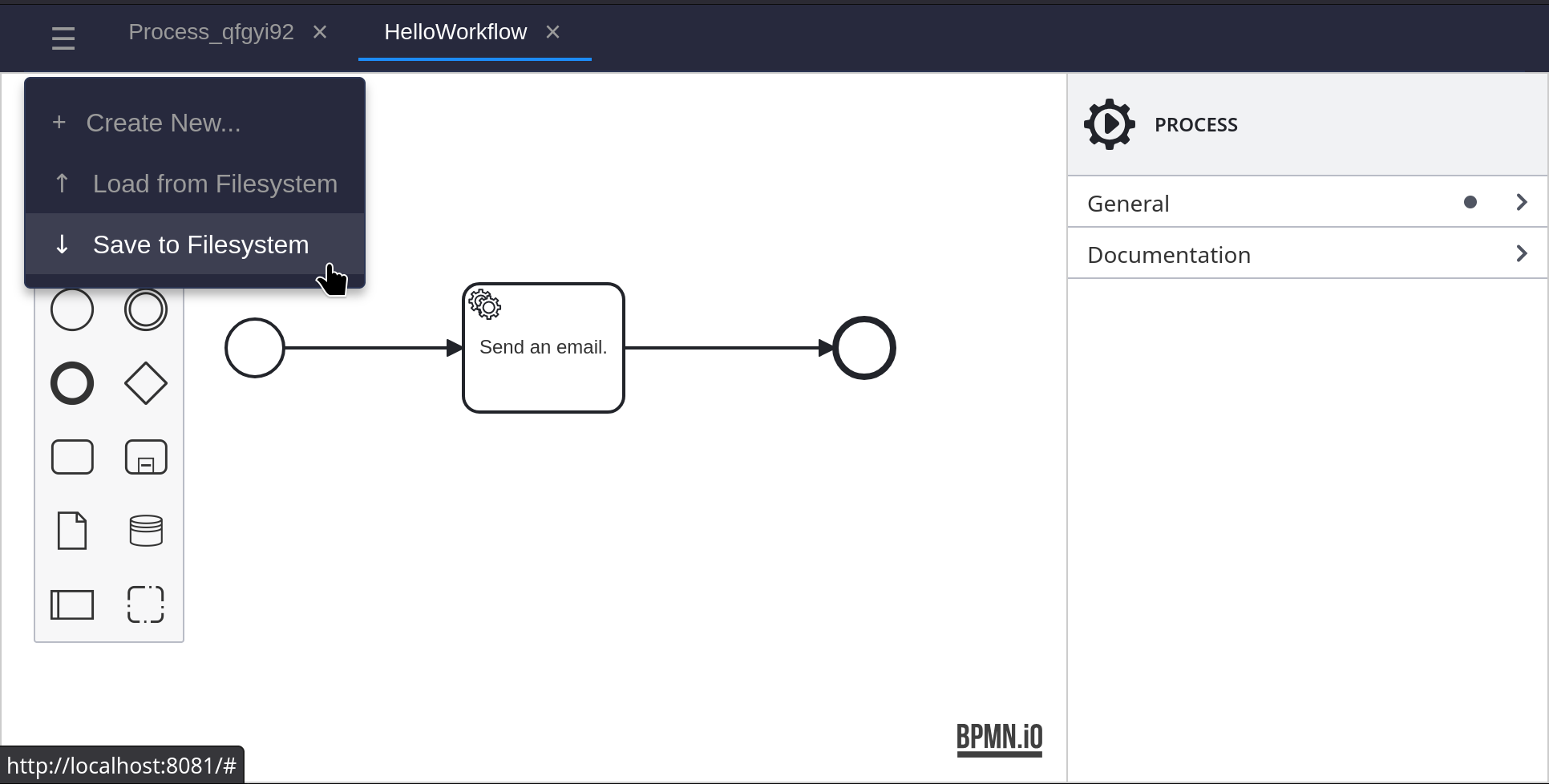The image size is (1549, 784).
Task: Switch to the Process_qfgyi92 tab
Action: pos(211,32)
